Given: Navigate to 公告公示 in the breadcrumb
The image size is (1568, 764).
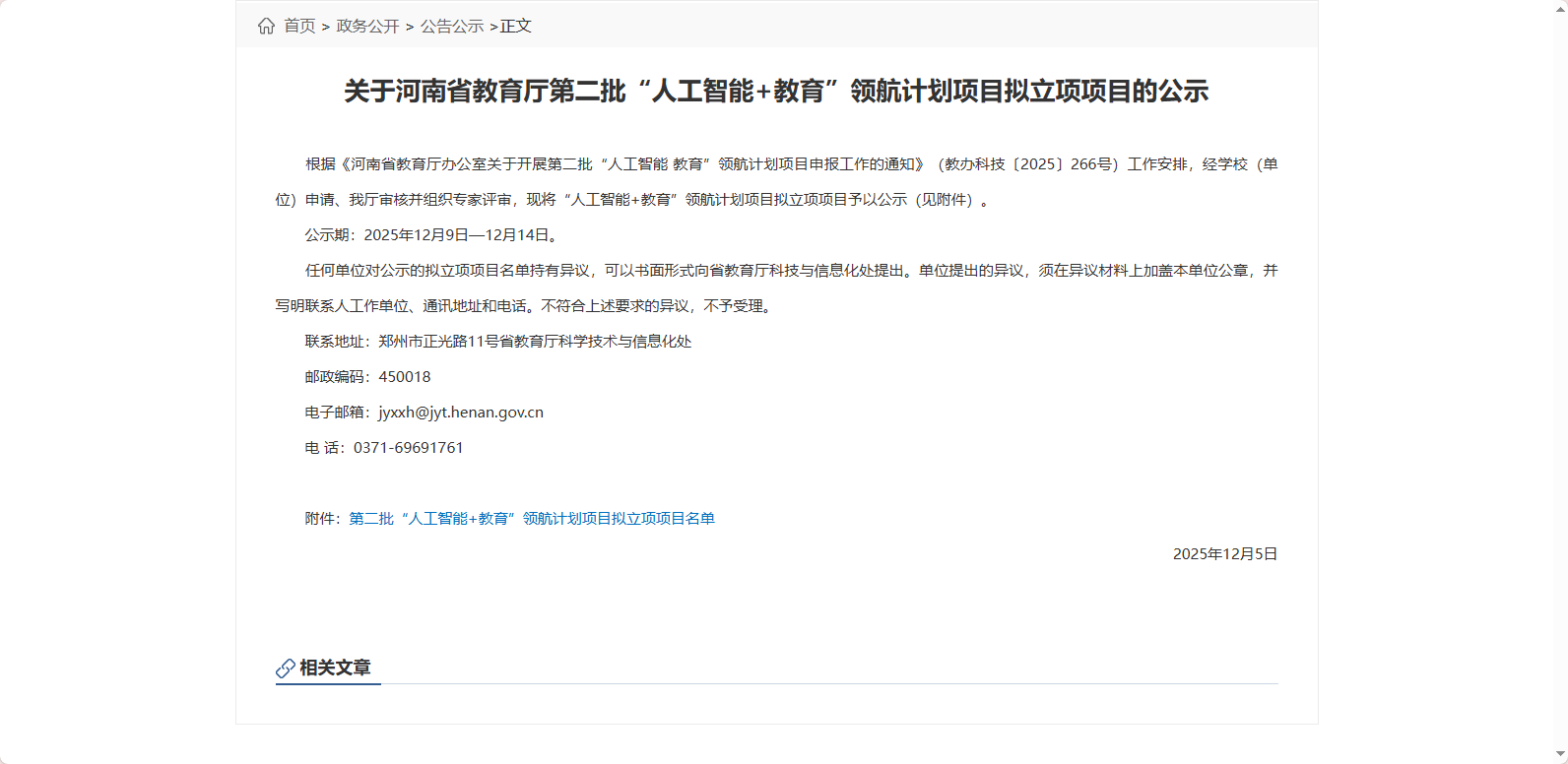Looking at the screenshot, I should click(452, 26).
